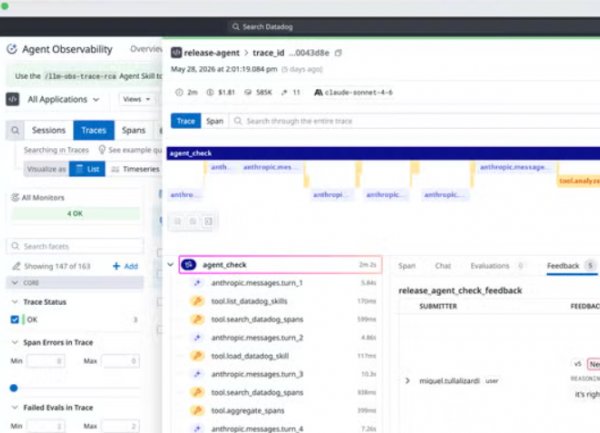Click the agent_check span agent icon
This screenshot has height=433, width=600.
(189, 265)
